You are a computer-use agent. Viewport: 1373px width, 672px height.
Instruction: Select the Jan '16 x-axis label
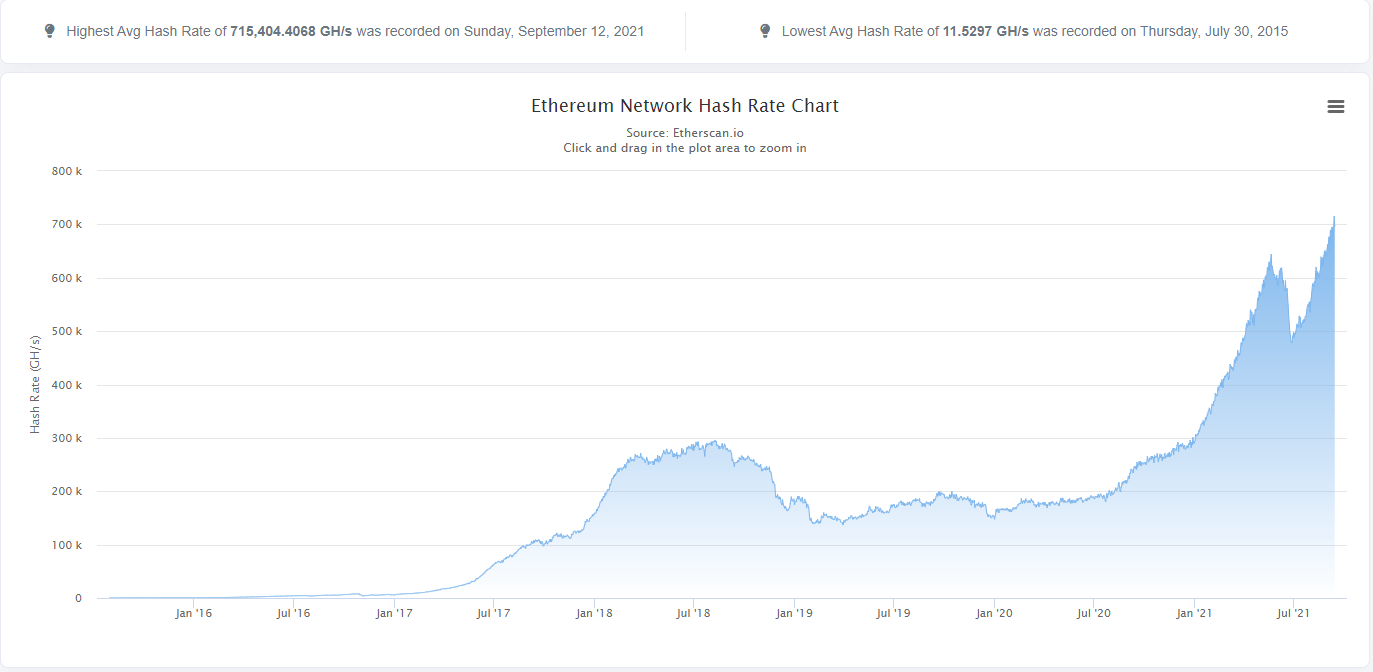(193, 613)
